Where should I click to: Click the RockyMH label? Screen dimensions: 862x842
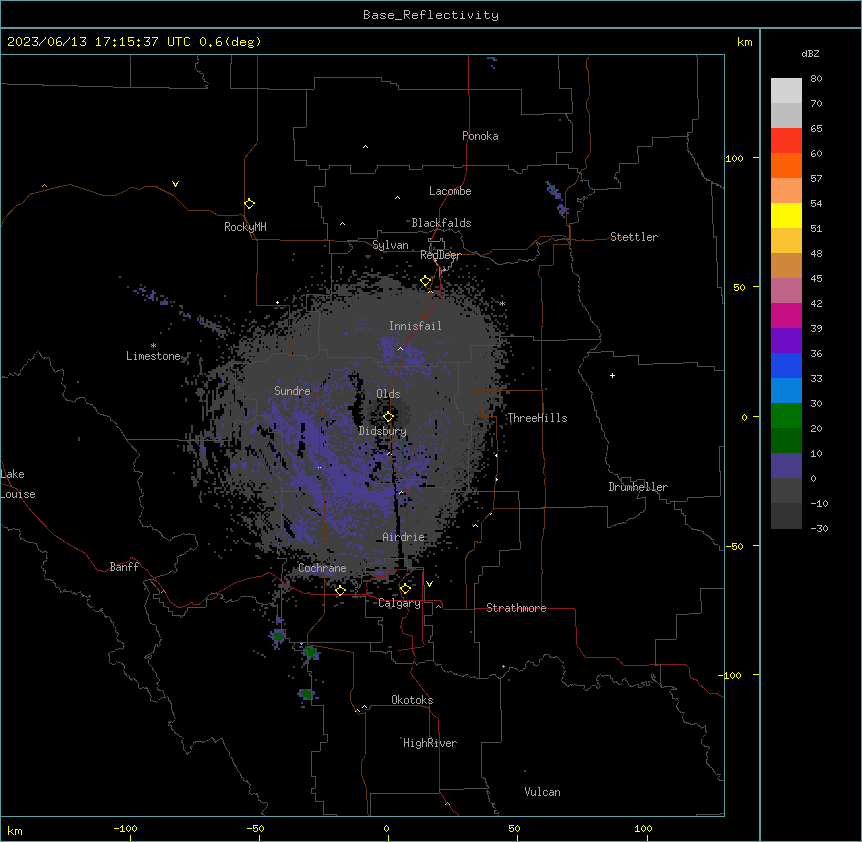[245, 227]
